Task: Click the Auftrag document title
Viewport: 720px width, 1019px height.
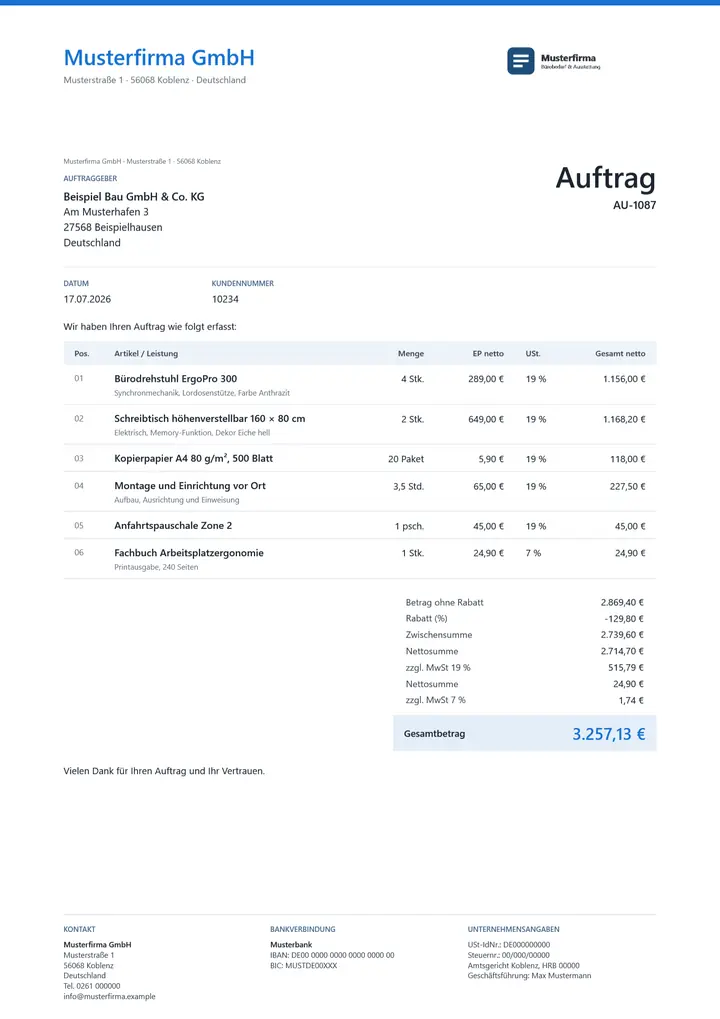Action: [x=606, y=177]
